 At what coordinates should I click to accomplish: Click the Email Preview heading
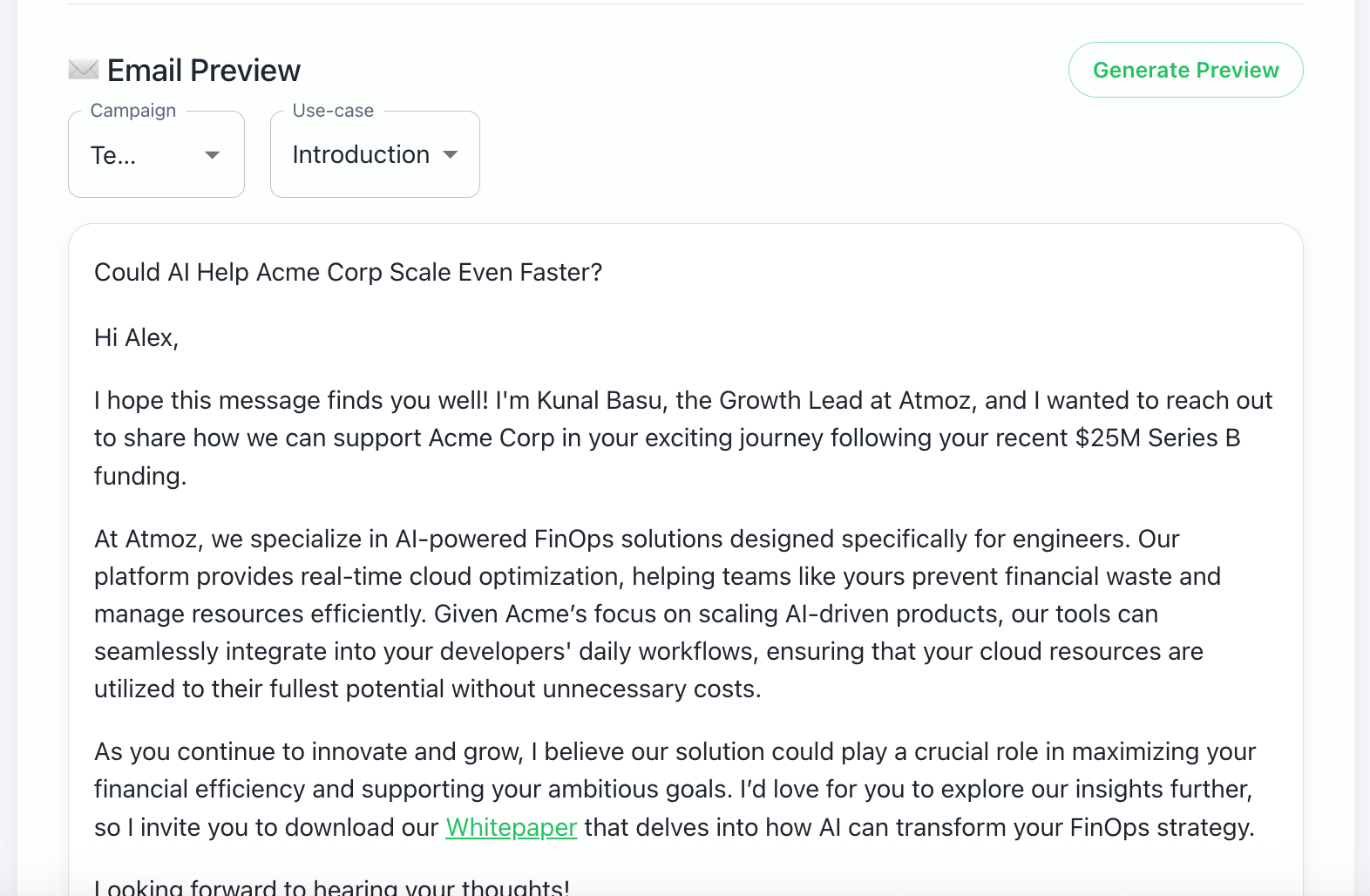(x=203, y=70)
